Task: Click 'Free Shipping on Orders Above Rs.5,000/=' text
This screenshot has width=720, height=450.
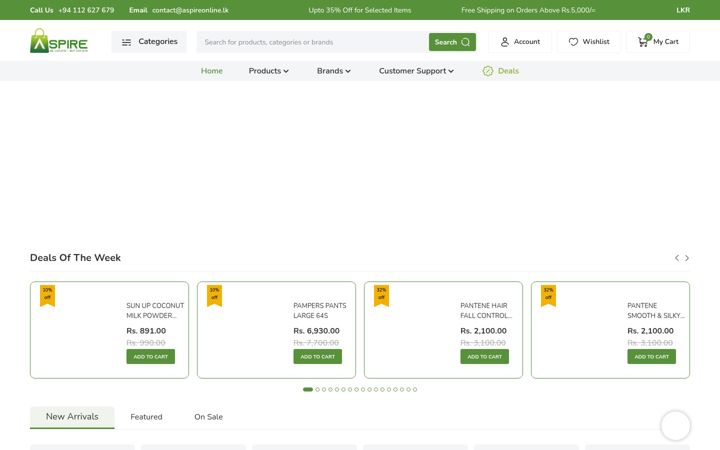Action: click(529, 10)
